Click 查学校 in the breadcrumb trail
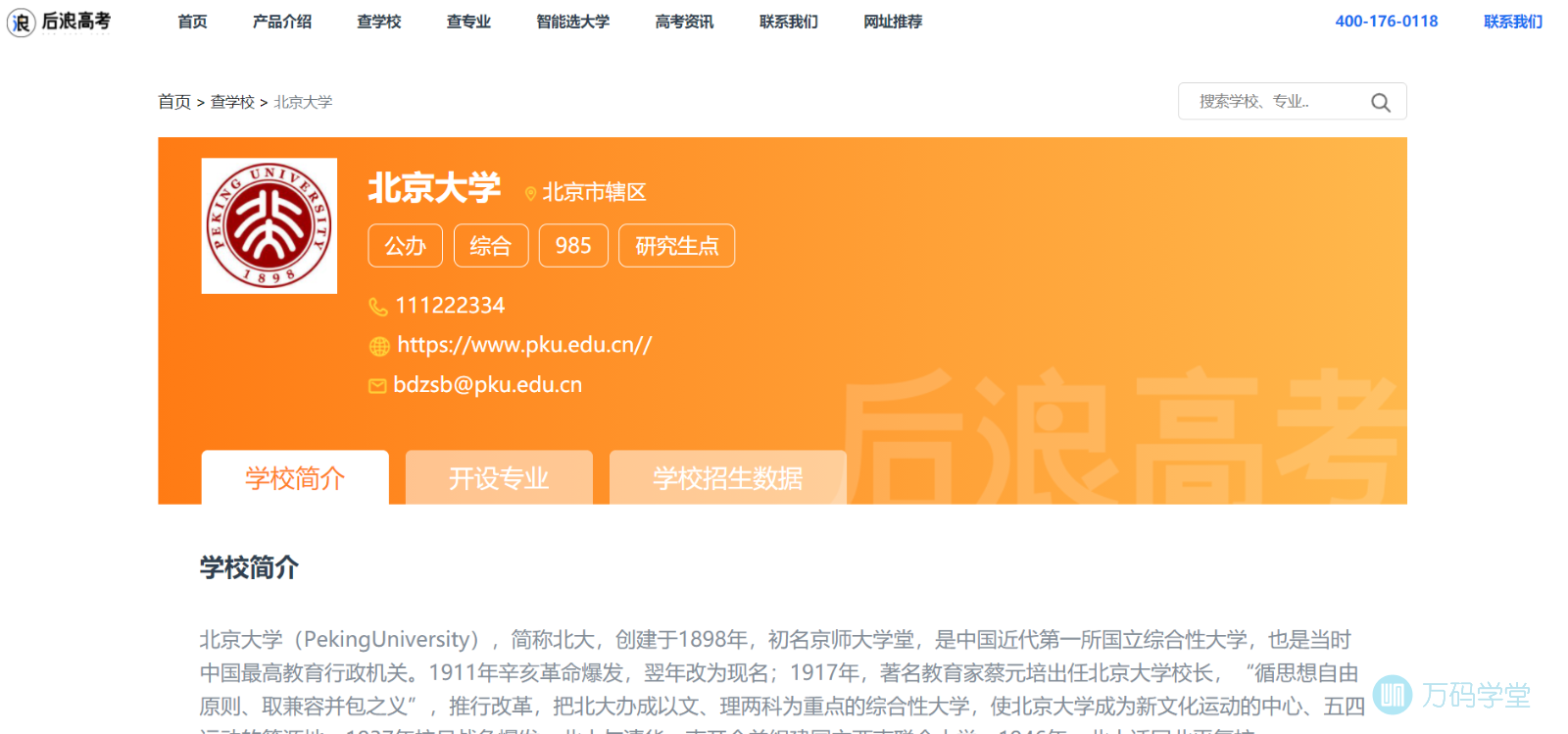This screenshot has height=734, width=1568. pyautogui.click(x=232, y=102)
